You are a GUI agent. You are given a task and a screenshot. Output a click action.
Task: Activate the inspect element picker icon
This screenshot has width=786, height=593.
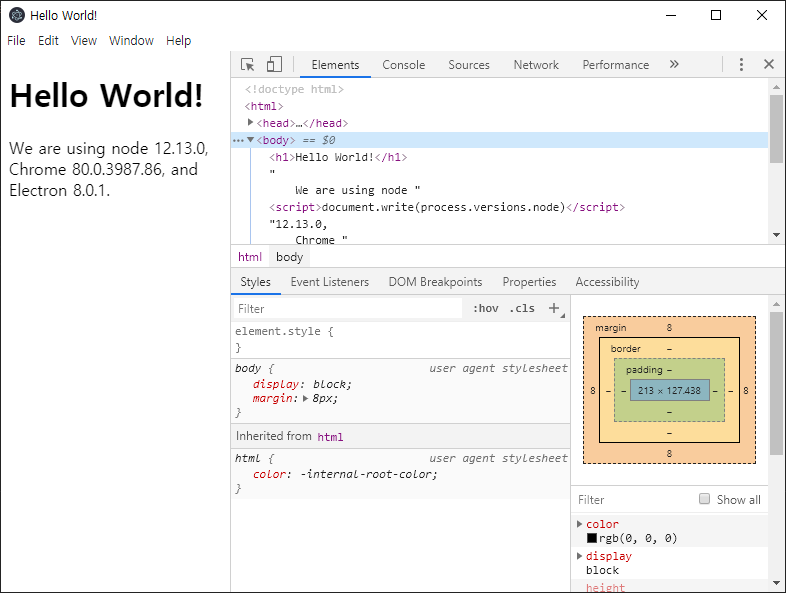click(247, 65)
